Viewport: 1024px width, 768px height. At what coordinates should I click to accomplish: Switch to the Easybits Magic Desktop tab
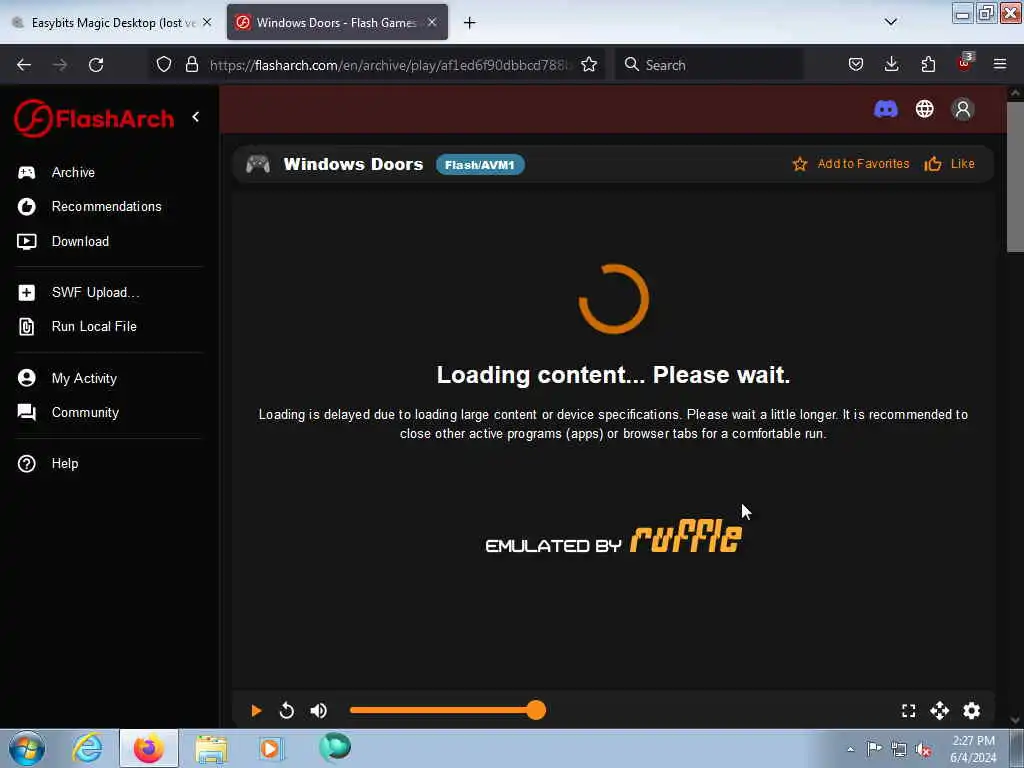[x=112, y=23]
